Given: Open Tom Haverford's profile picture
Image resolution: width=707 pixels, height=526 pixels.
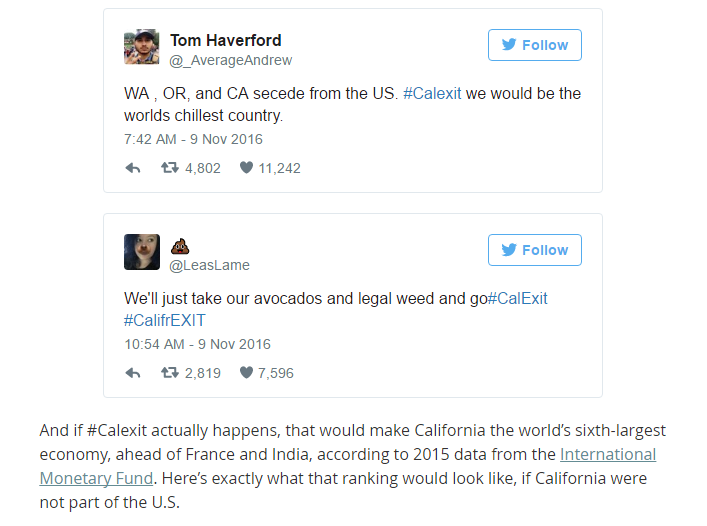Looking at the screenshot, I should point(141,48).
